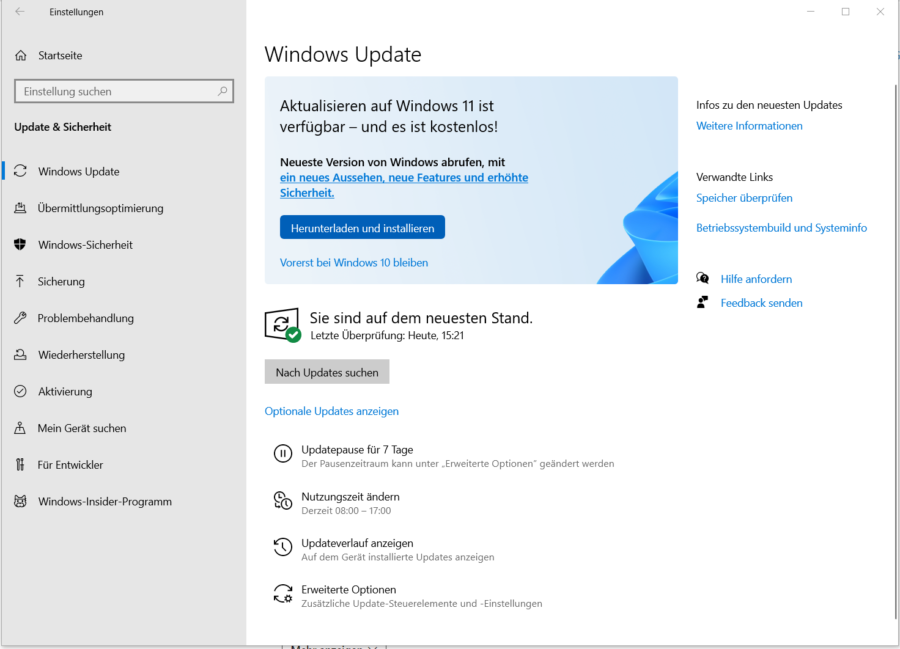Viewport: 900px width, 649px height.
Task: Click the Einstellung suchen search field
Action: pos(123,91)
